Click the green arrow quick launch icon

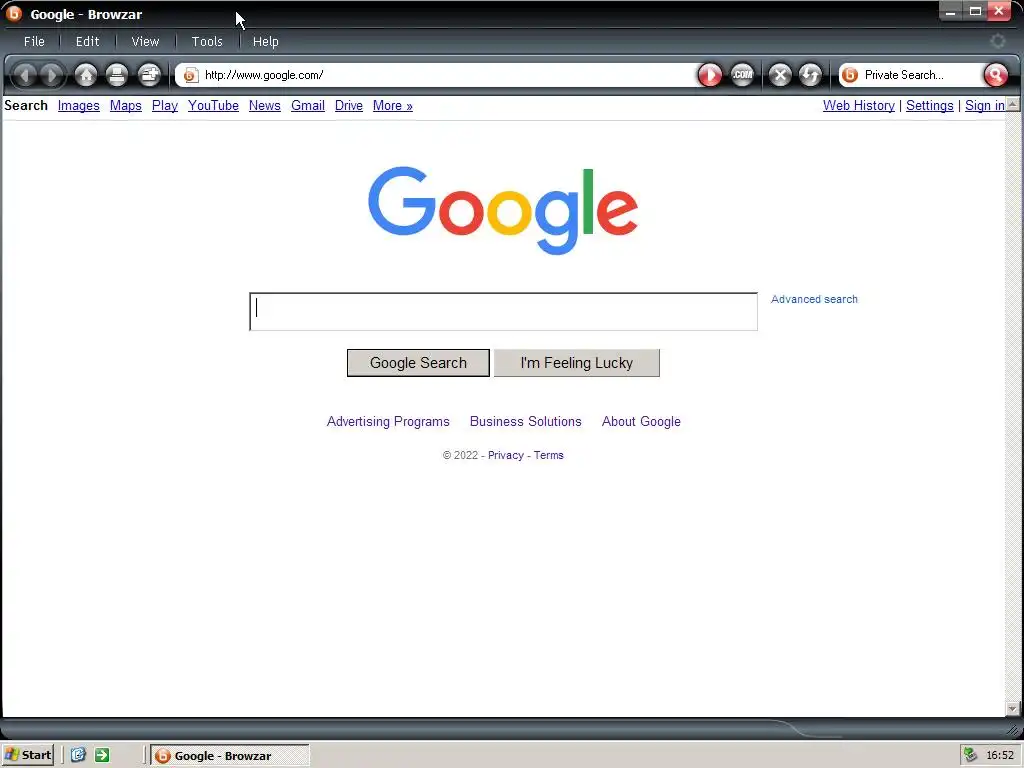[102, 756]
